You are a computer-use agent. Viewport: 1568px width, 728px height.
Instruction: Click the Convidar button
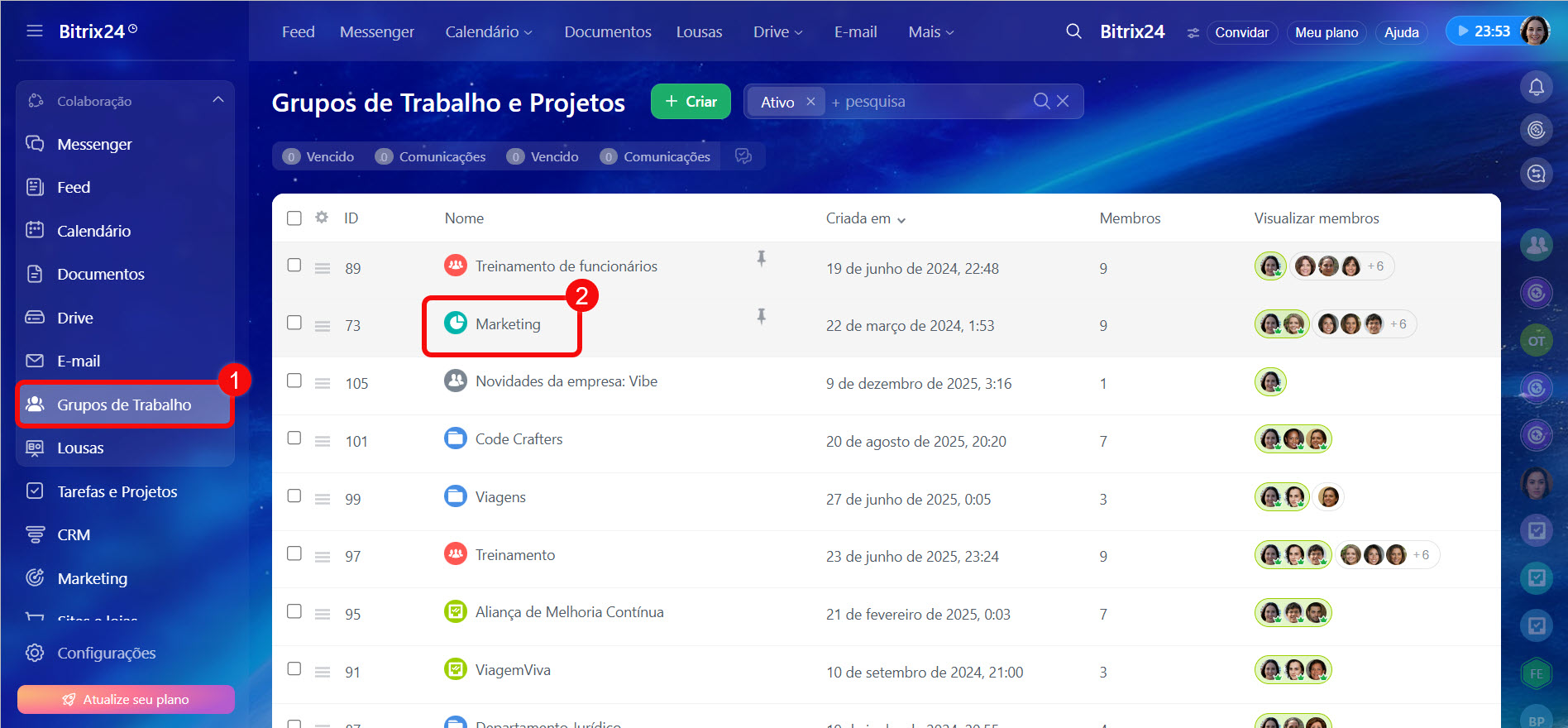pos(1241,32)
